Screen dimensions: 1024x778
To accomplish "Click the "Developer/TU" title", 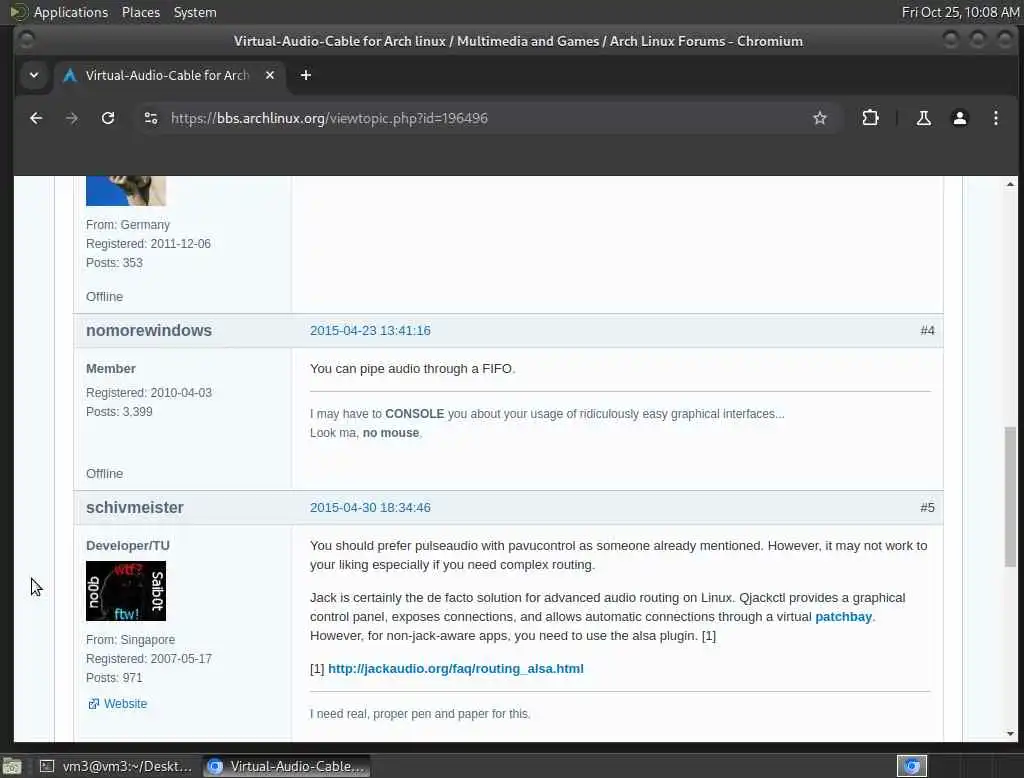I will coord(128,545).
